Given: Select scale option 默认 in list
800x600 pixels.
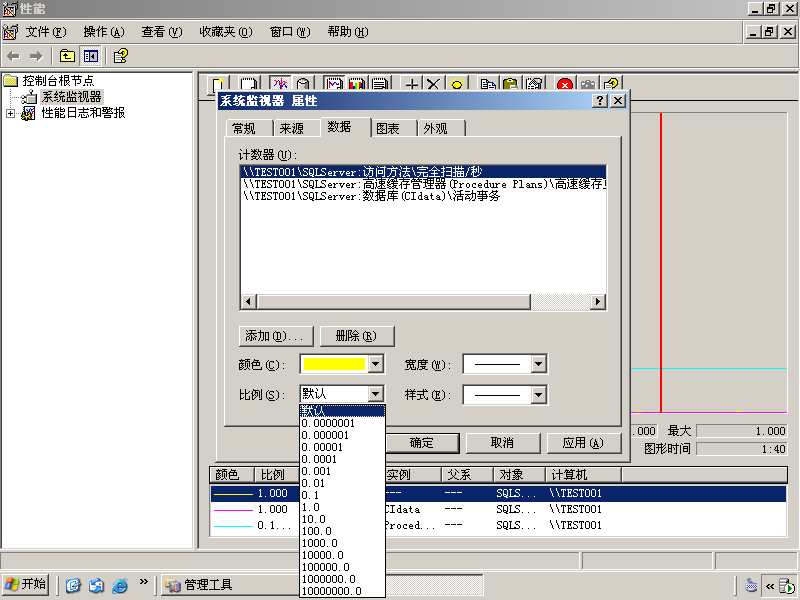Looking at the screenshot, I should (342, 411).
